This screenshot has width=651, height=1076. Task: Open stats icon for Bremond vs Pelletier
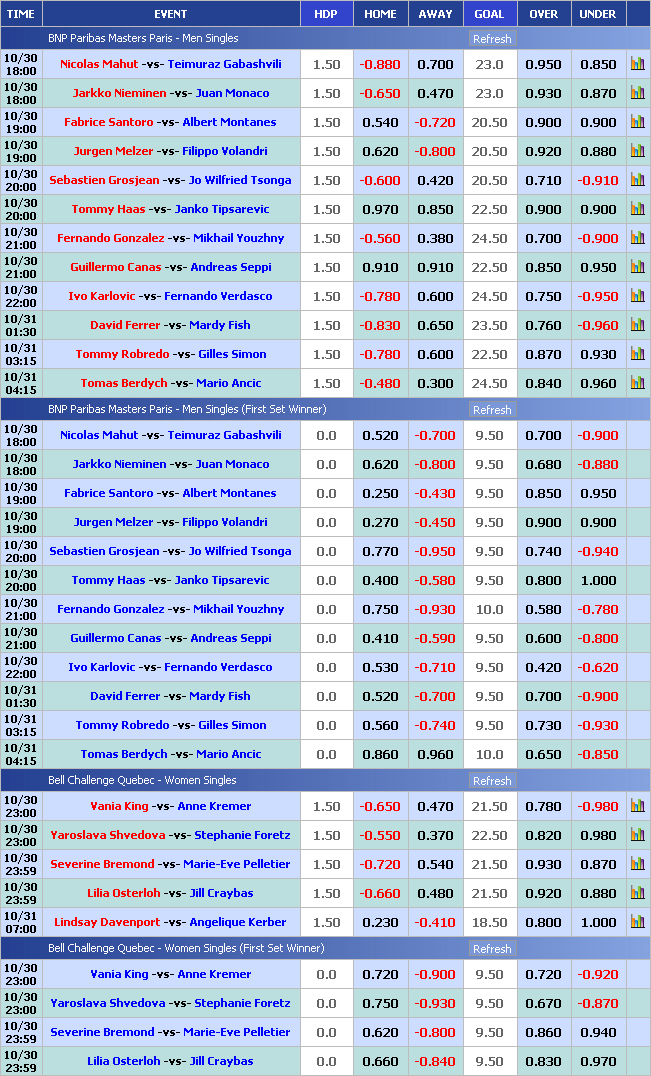[637, 864]
